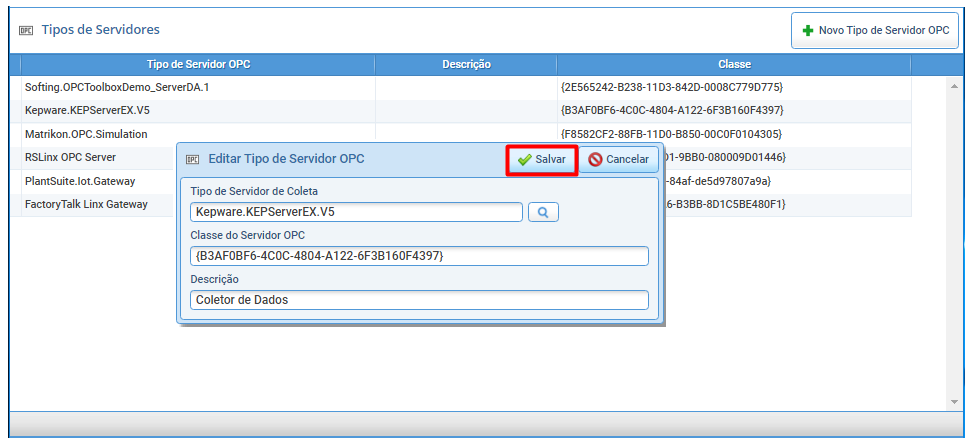Viewport: 972px width, 444px height.
Task: Select the FactoryTalk Linx Gateway row
Action: pos(460,204)
